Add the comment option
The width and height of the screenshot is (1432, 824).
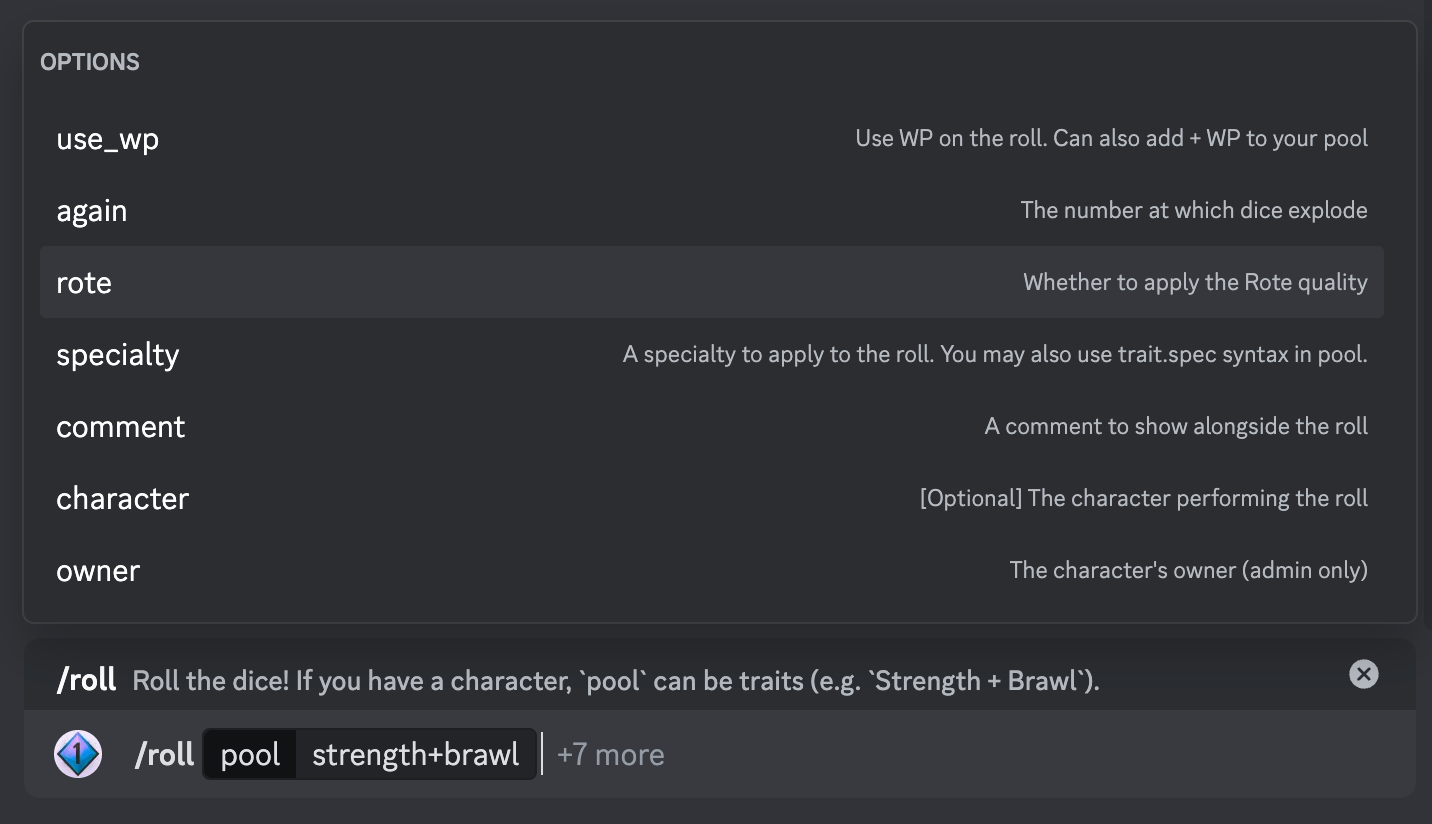click(712, 426)
